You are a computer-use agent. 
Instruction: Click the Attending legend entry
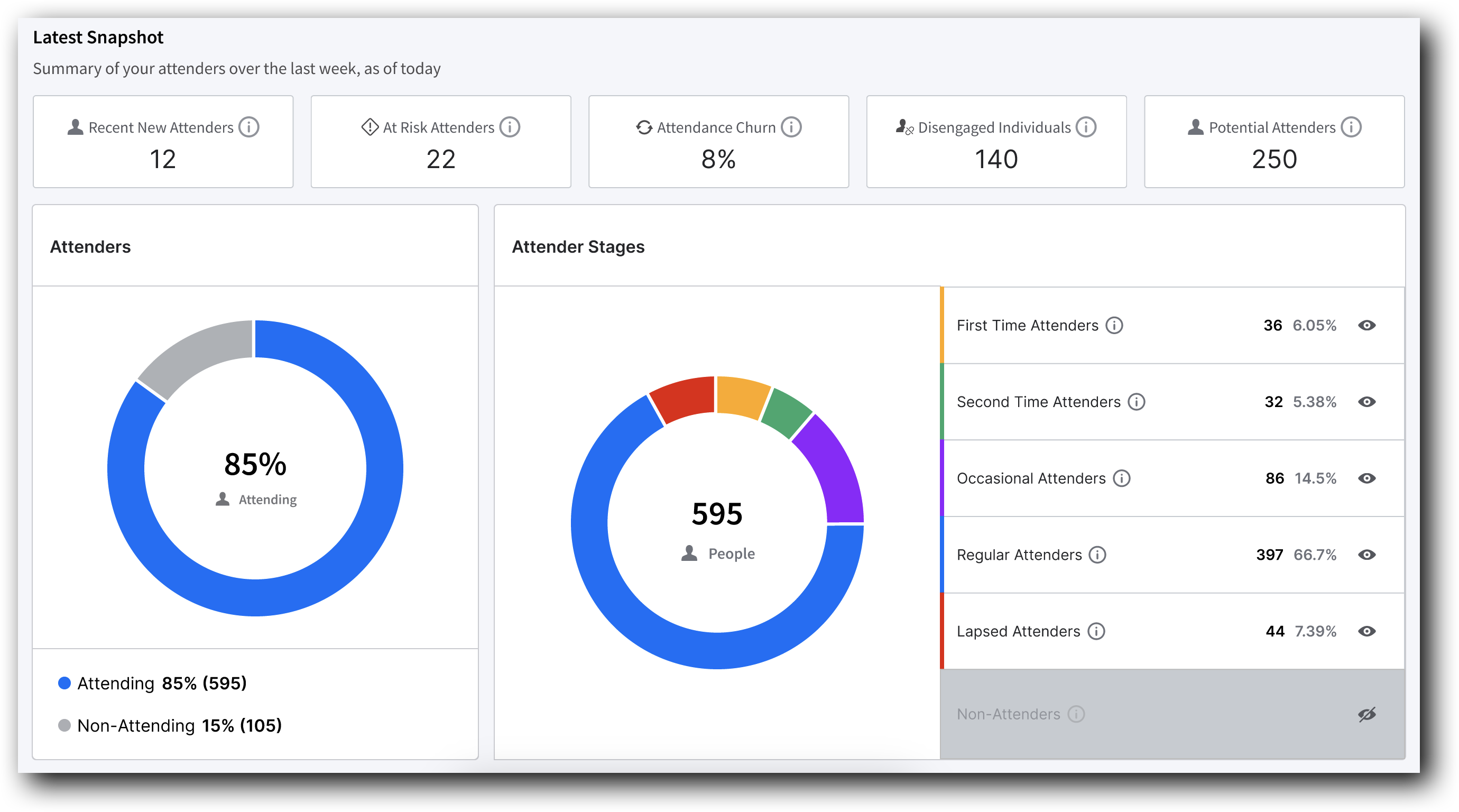tap(153, 683)
